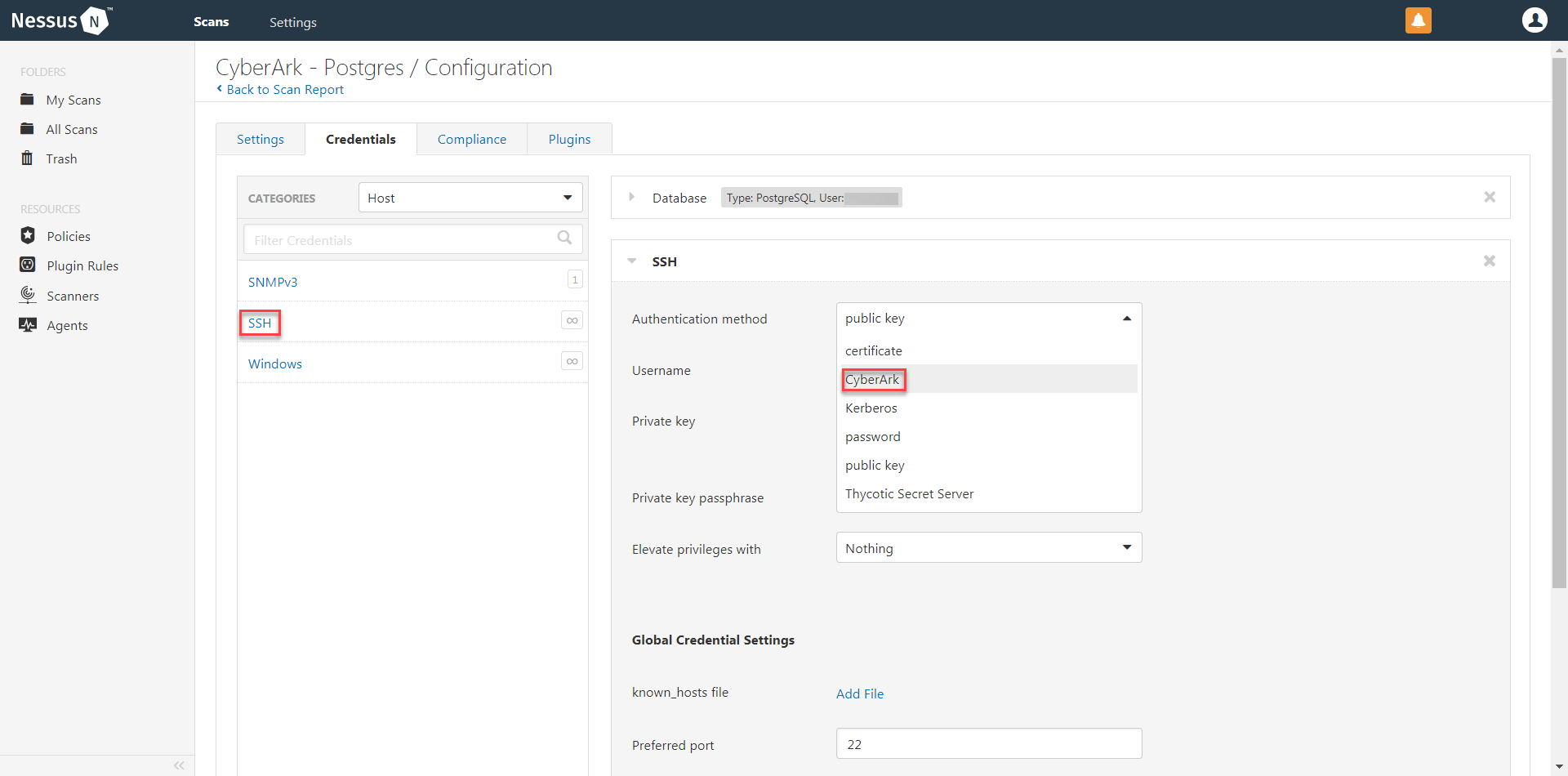
Task: Open Plugin Rules in the sidebar
Action: [82, 265]
